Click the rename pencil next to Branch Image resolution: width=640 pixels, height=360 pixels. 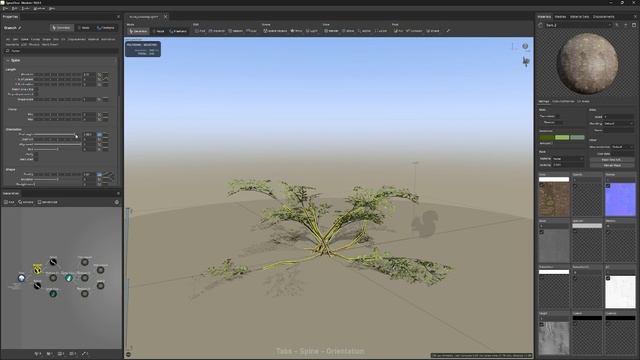tap(19, 28)
